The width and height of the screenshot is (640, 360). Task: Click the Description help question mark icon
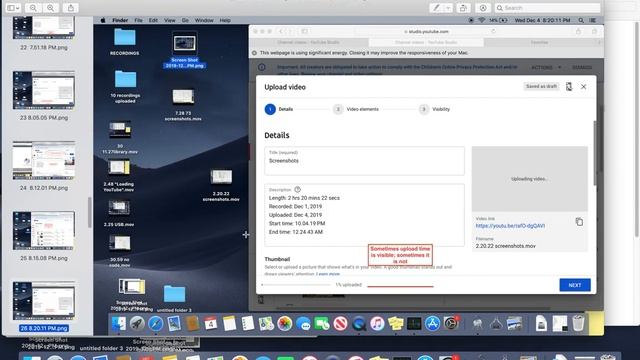coord(298,189)
